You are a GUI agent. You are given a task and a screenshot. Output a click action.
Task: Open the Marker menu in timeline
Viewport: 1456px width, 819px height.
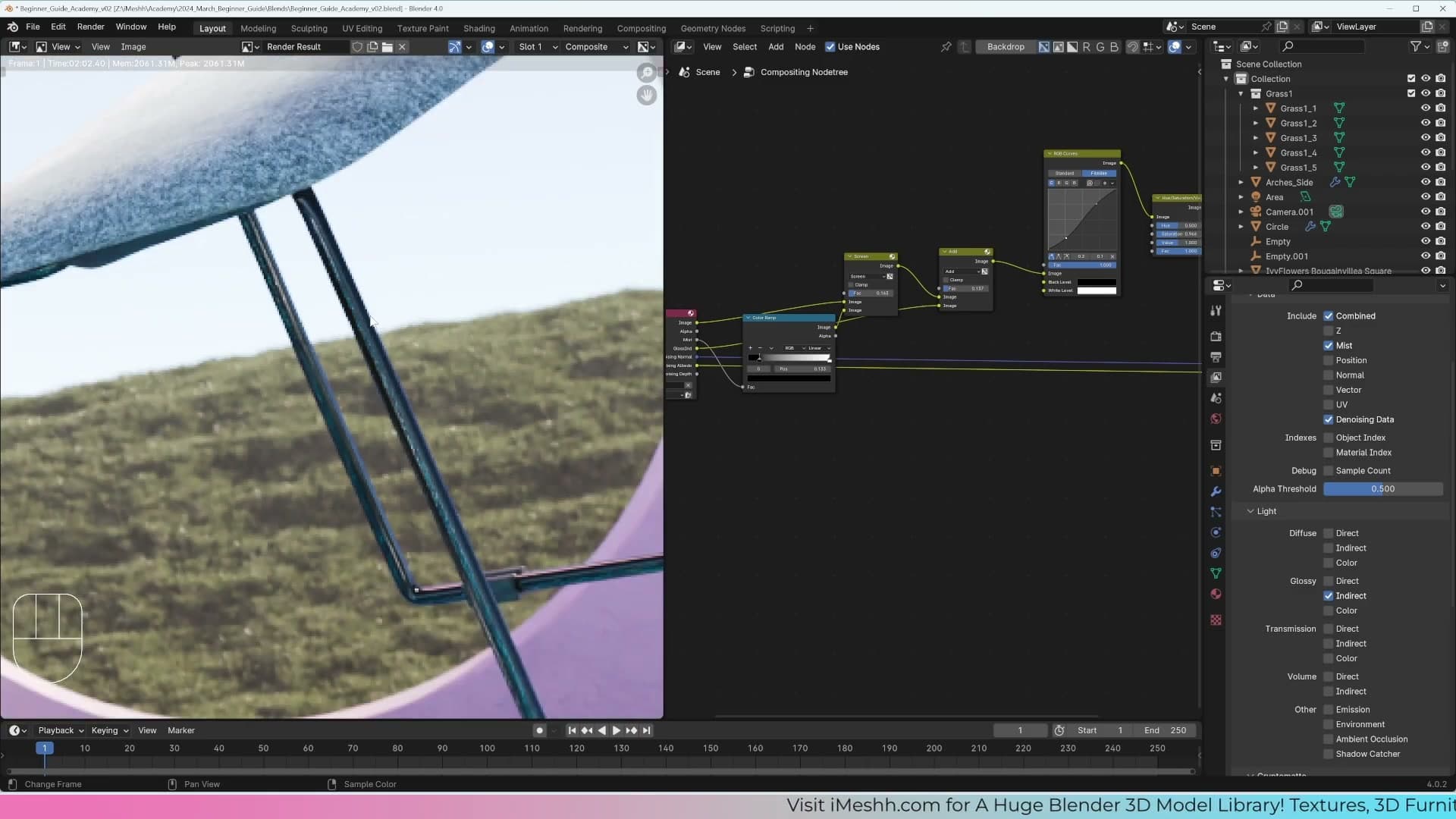coord(181,731)
